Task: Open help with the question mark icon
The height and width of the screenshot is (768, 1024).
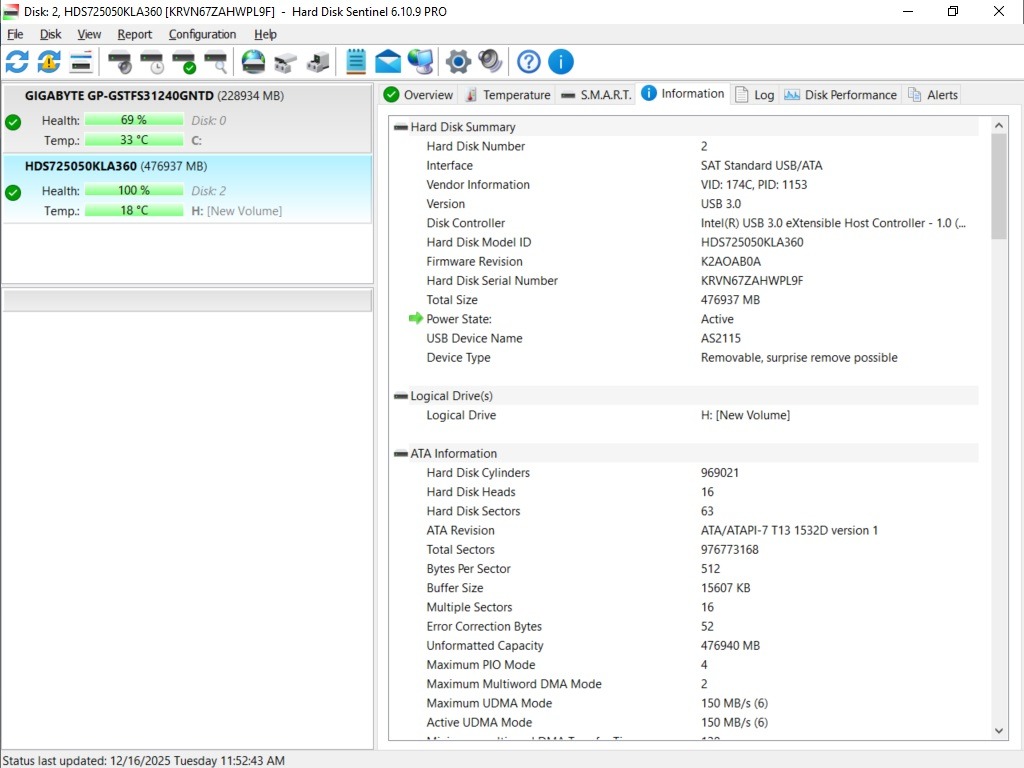Action: coord(529,62)
